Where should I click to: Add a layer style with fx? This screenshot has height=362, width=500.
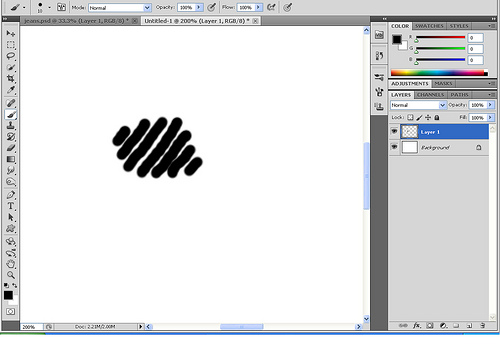[417, 325]
